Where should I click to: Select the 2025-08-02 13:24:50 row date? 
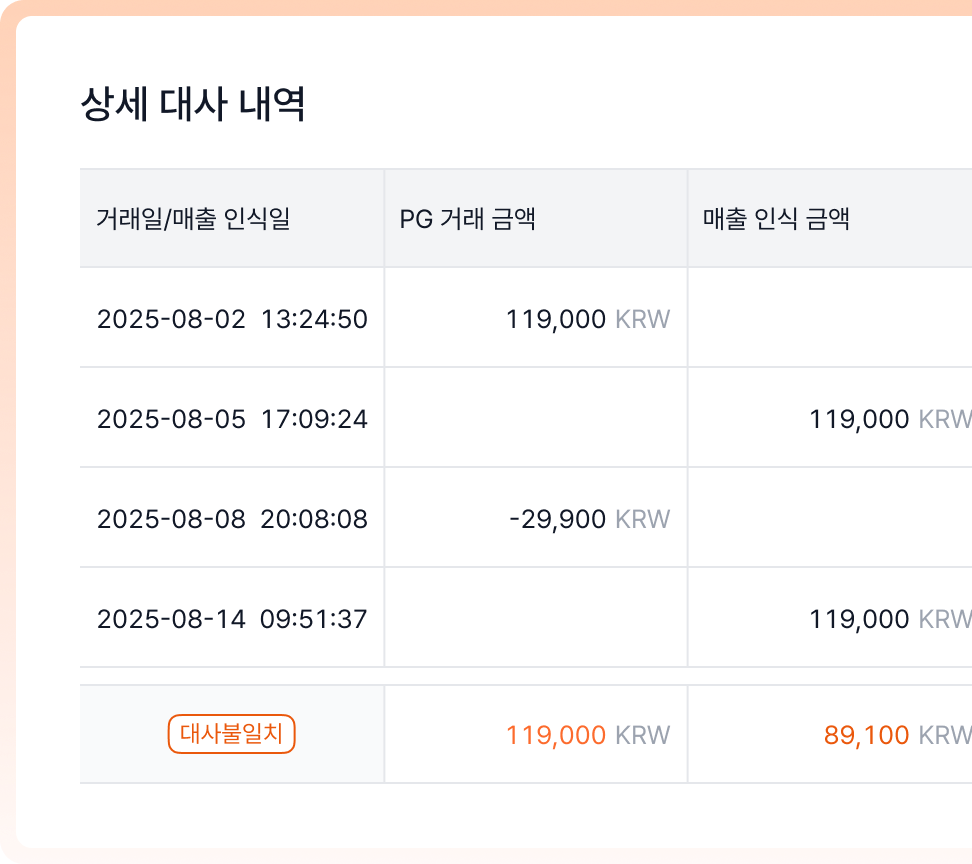[232, 319]
